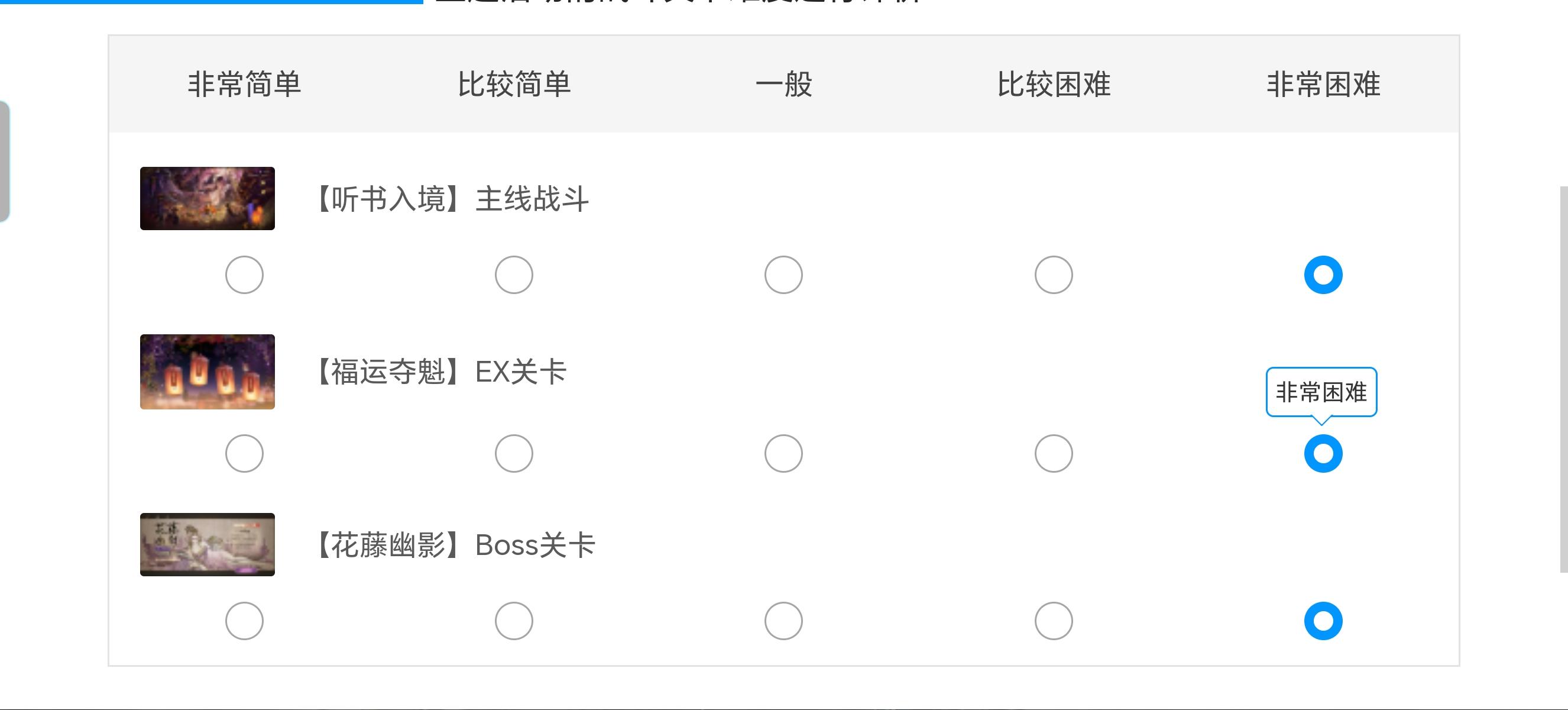Click the 非常困难 tooltip bubble
1568x710 pixels.
point(1321,392)
